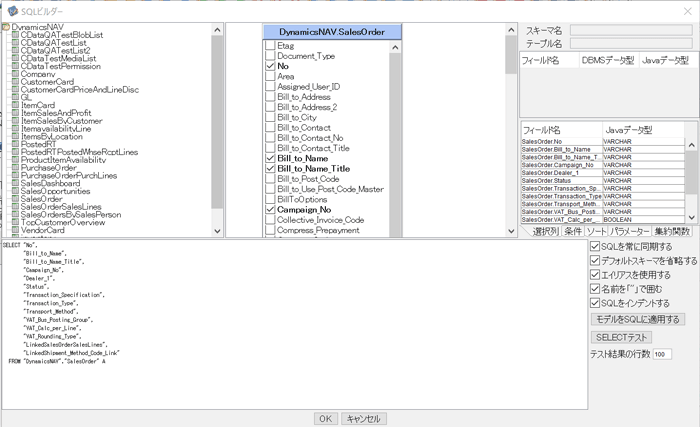Click the Company table icon
Image resolution: width=700 pixels, height=427 pixels.
[x=15, y=74]
